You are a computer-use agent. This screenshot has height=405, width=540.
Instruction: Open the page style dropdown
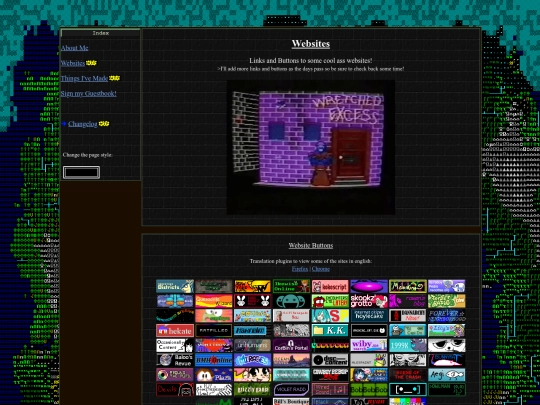coord(81,172)
